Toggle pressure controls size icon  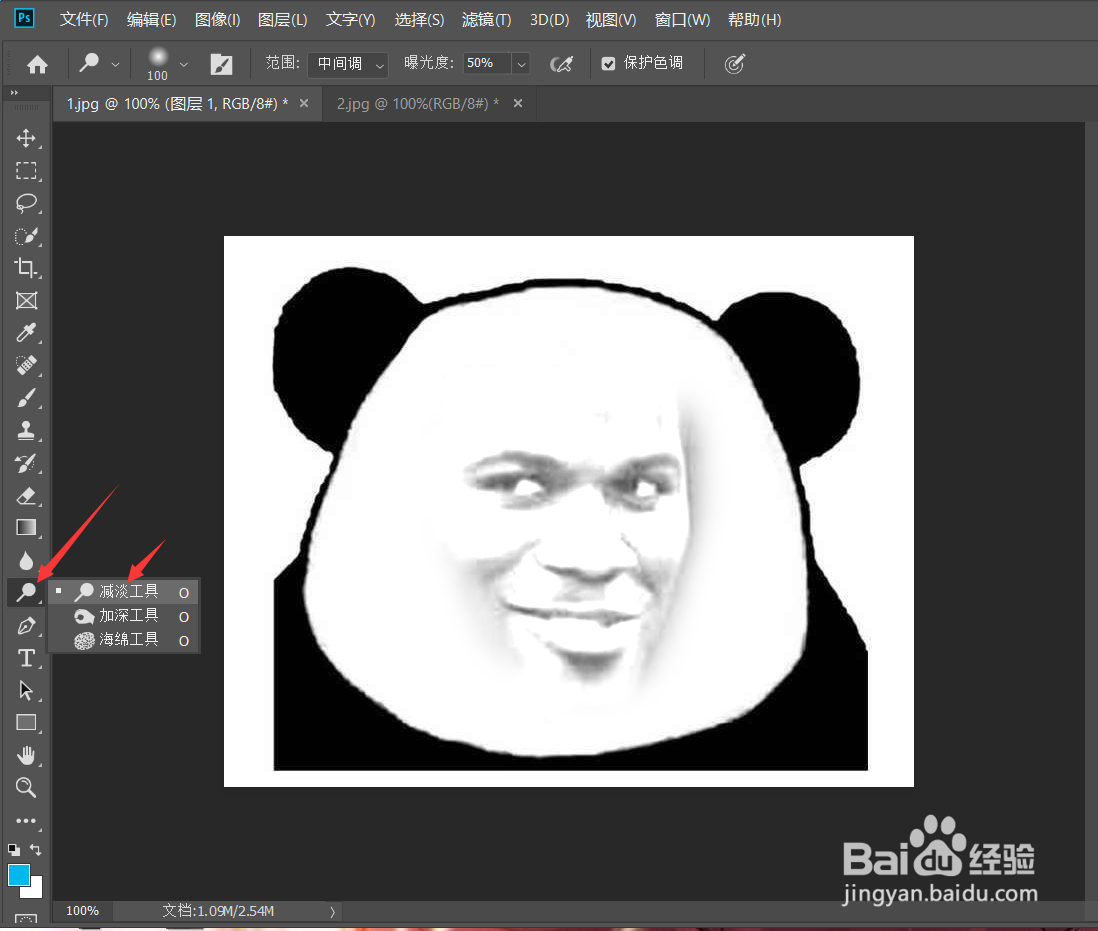click(734, 64)
